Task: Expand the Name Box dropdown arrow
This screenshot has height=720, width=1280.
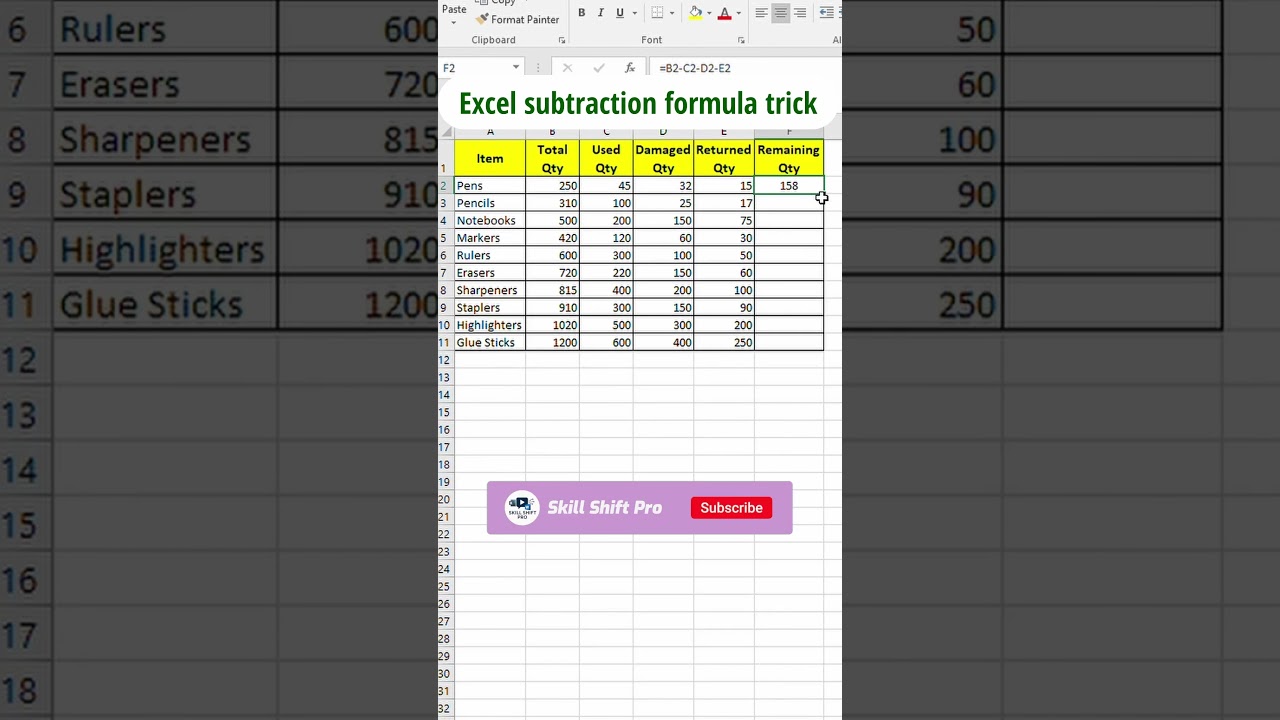Action: click(x=516, y=68)
